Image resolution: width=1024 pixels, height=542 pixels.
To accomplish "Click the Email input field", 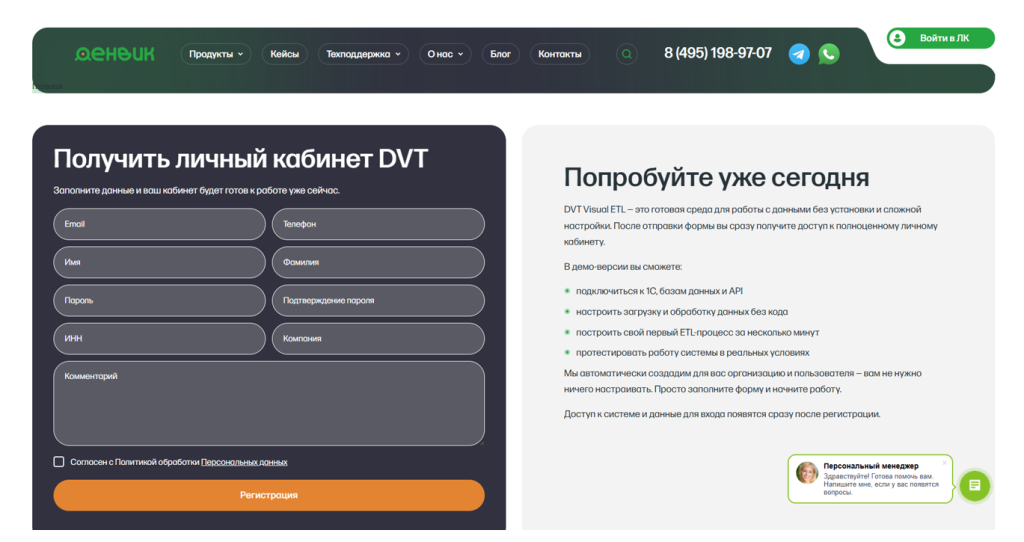I will pos(159,224).
